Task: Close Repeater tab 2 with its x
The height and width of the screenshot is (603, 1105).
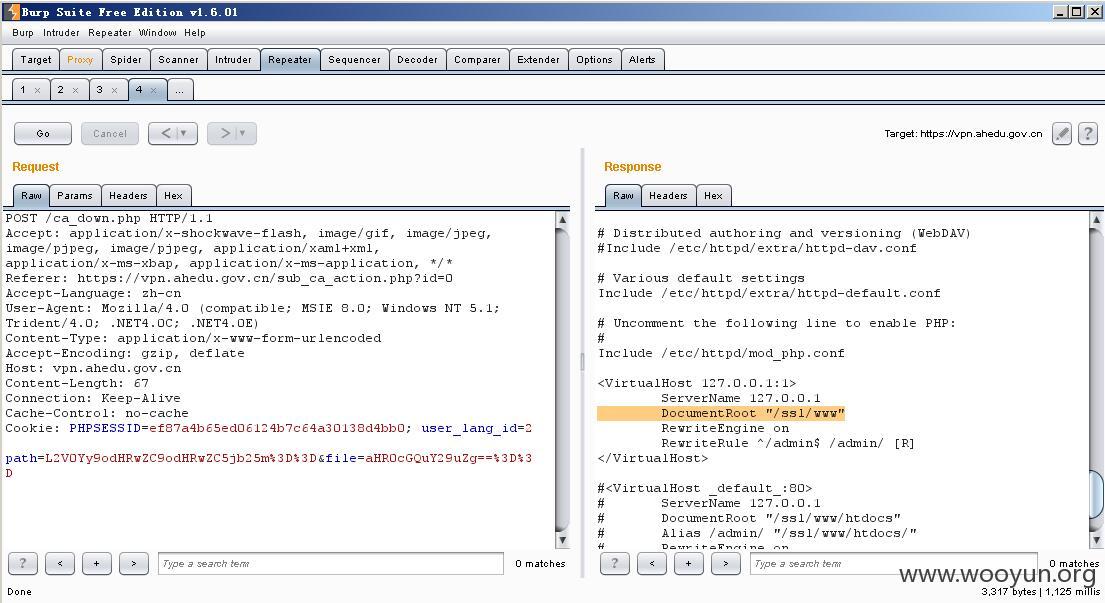Action: [x=75, y=90]
